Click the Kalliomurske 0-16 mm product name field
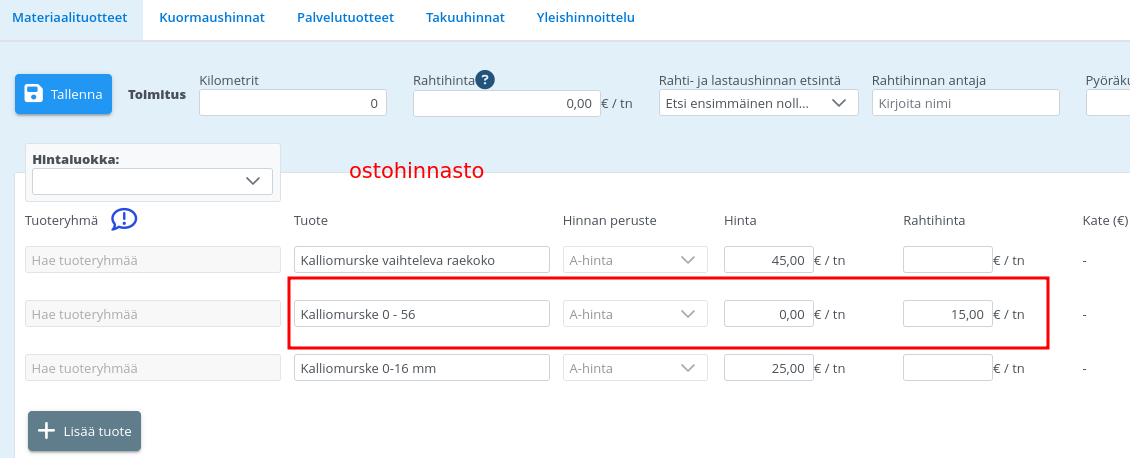Viewport: 1130px width, 458px height. 421,368
